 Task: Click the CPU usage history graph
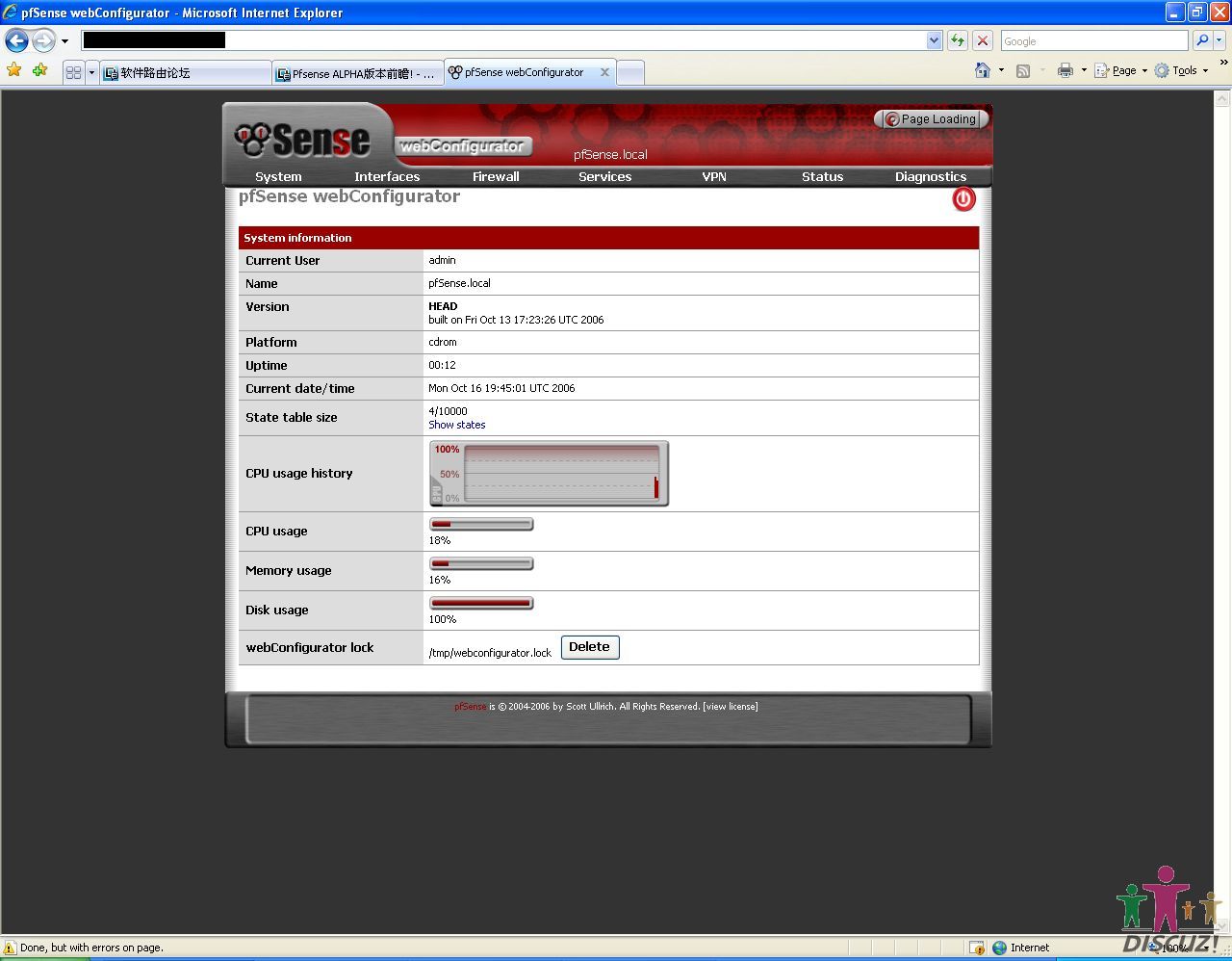point(549,473)
